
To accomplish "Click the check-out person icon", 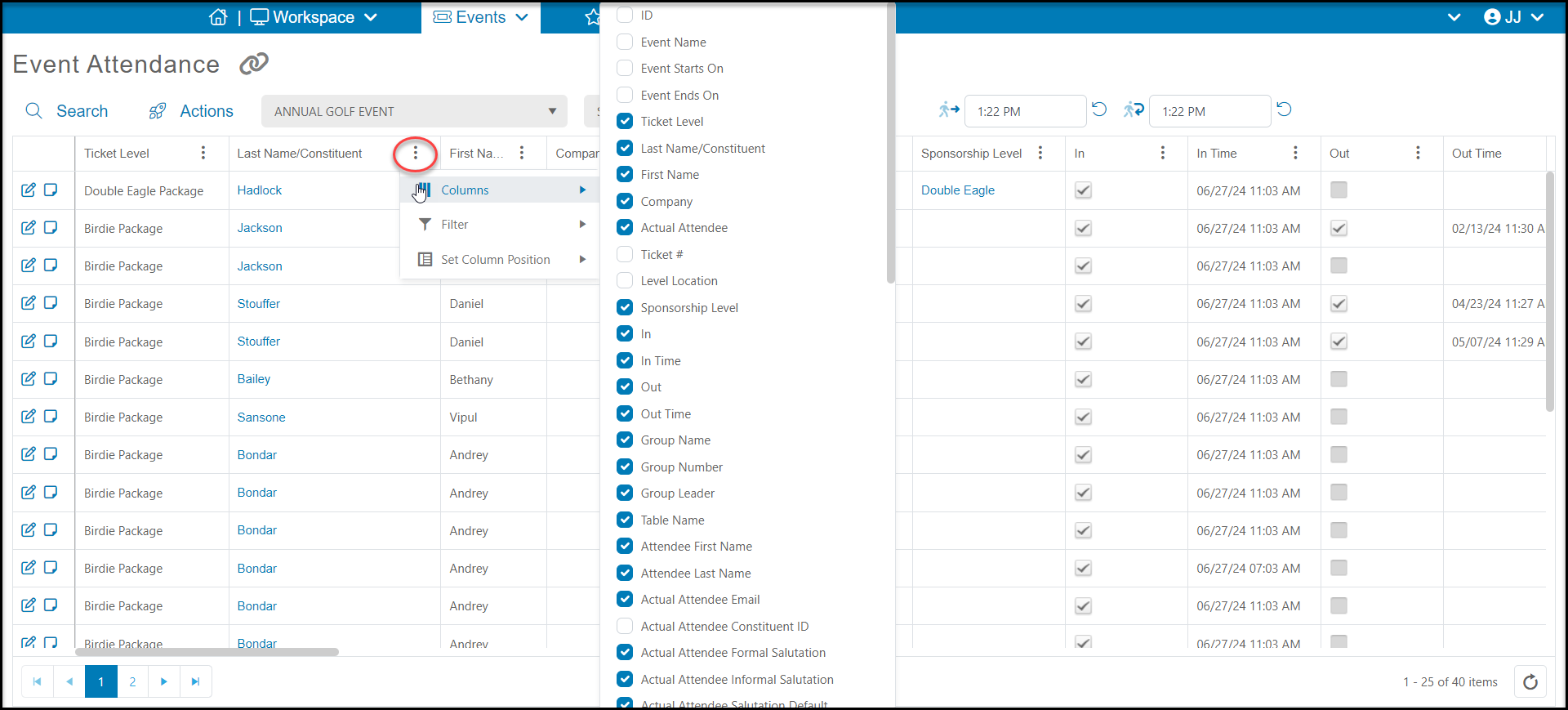I will pyautogui.click(x=1133, y=109).
